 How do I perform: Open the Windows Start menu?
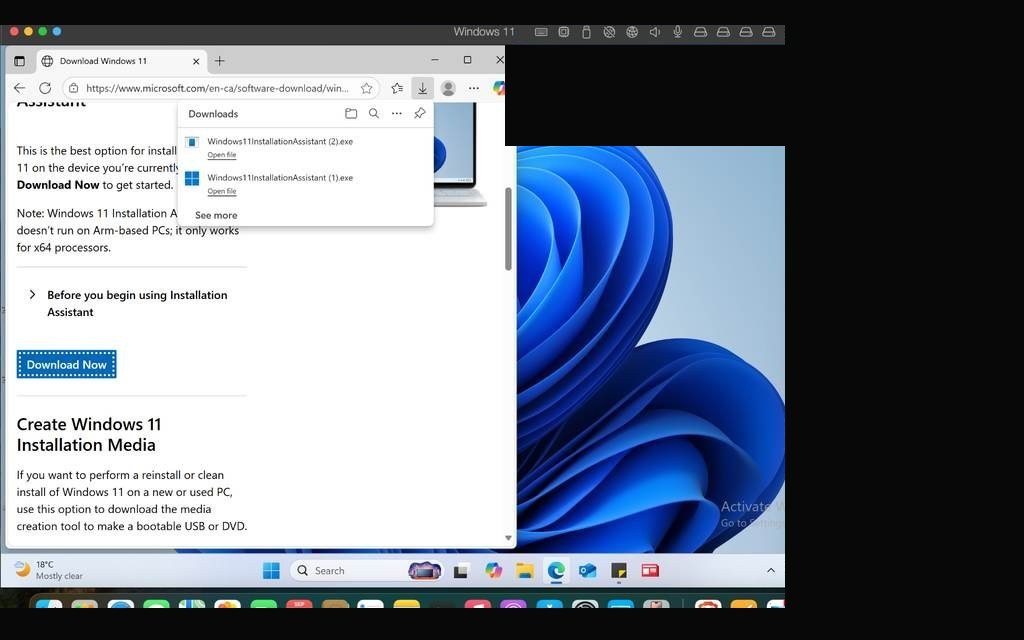click(271, 571)
